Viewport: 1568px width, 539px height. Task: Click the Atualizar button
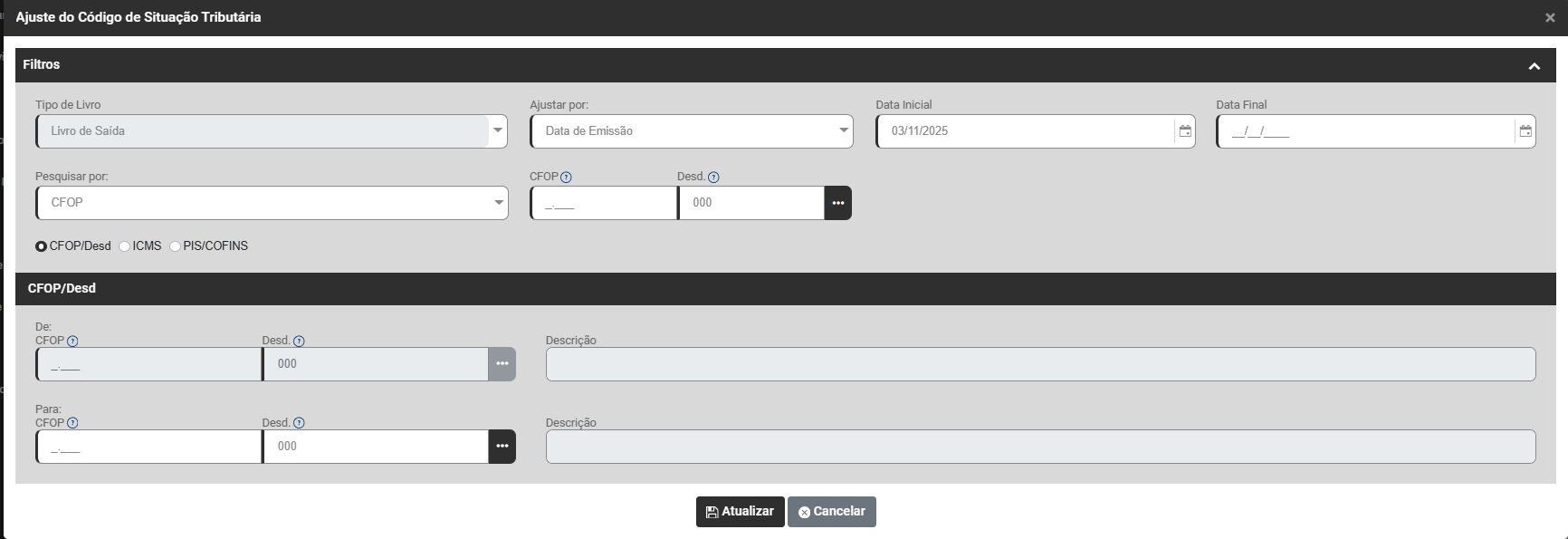[x=741, y=512]
